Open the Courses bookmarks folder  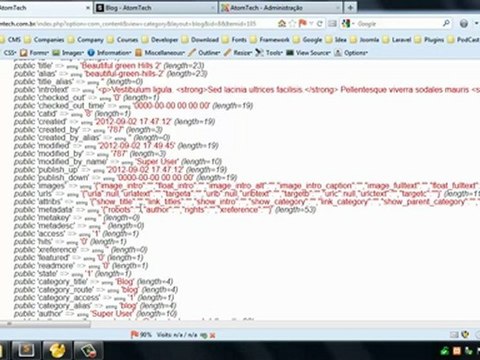point(123,40)
